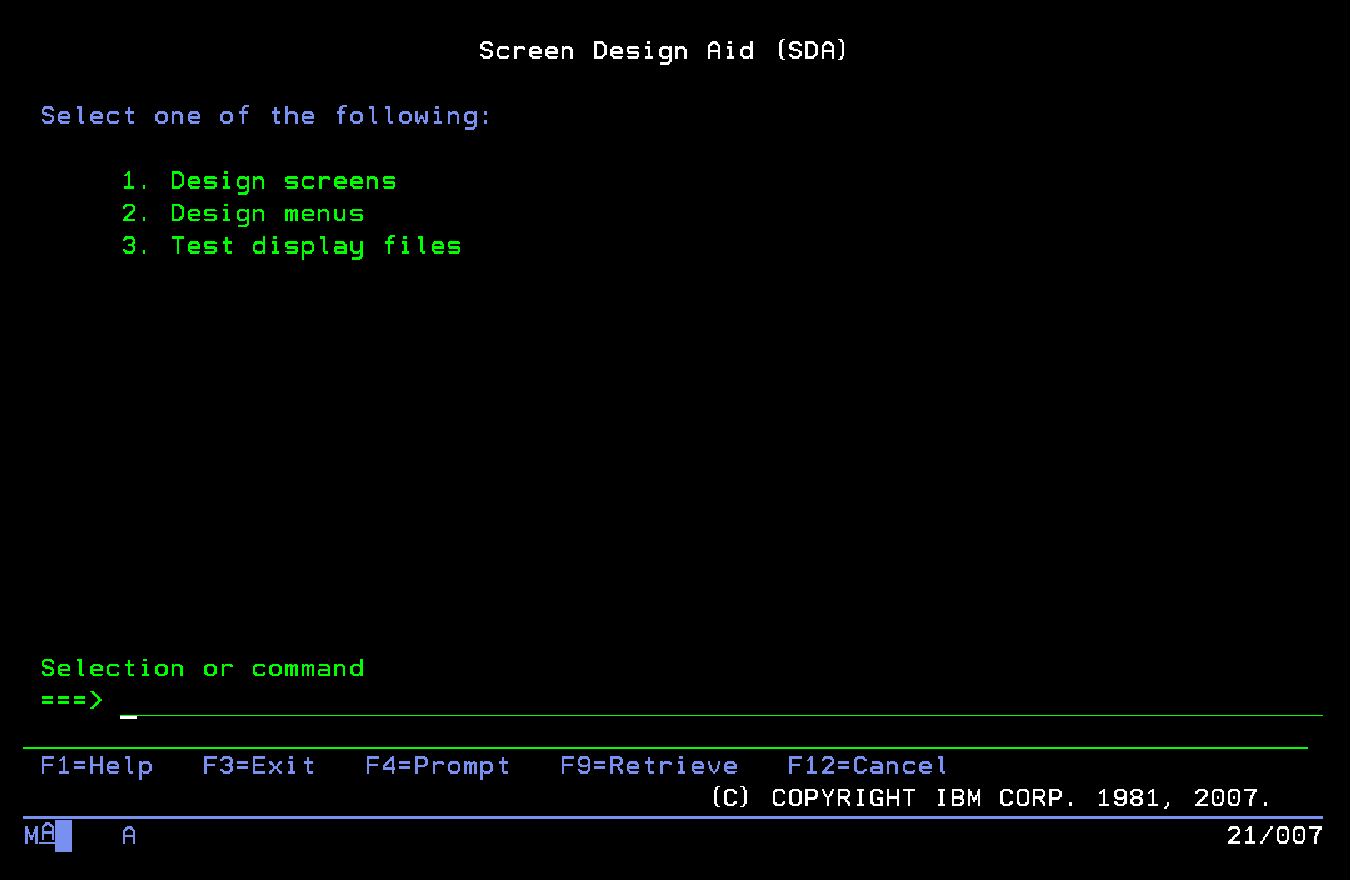This screenshot has width=1350, height=880.
Task: Click the Screen Design Aid (SDA) title
Action: tap(663, 50)
